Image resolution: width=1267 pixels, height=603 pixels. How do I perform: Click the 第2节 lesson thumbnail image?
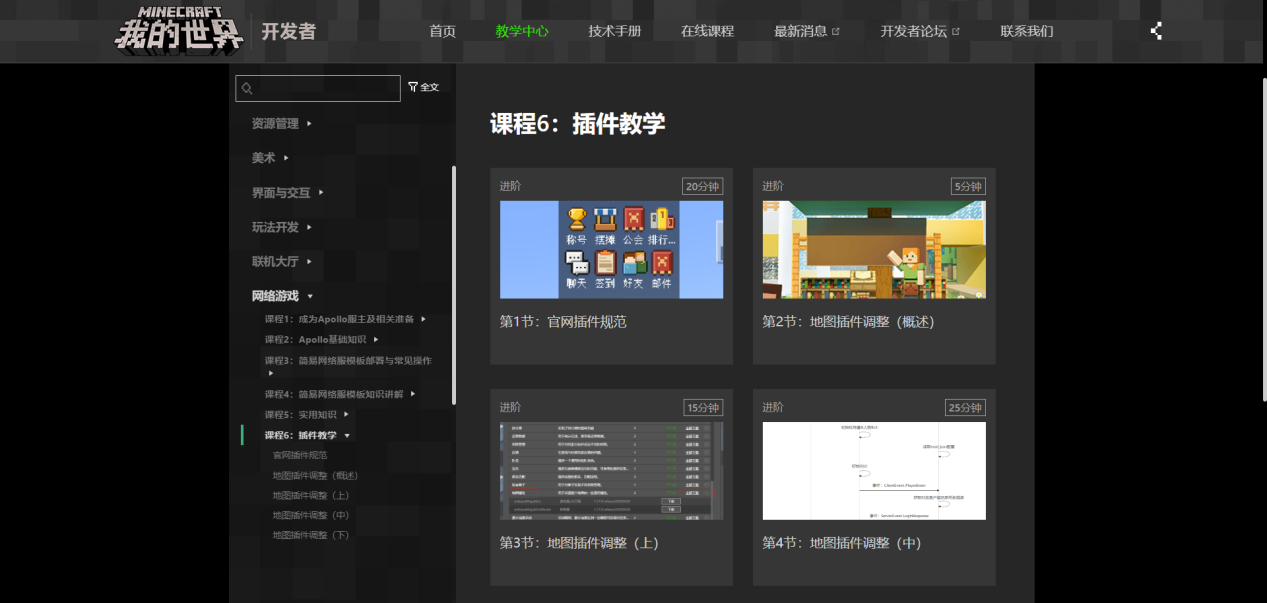874,249
